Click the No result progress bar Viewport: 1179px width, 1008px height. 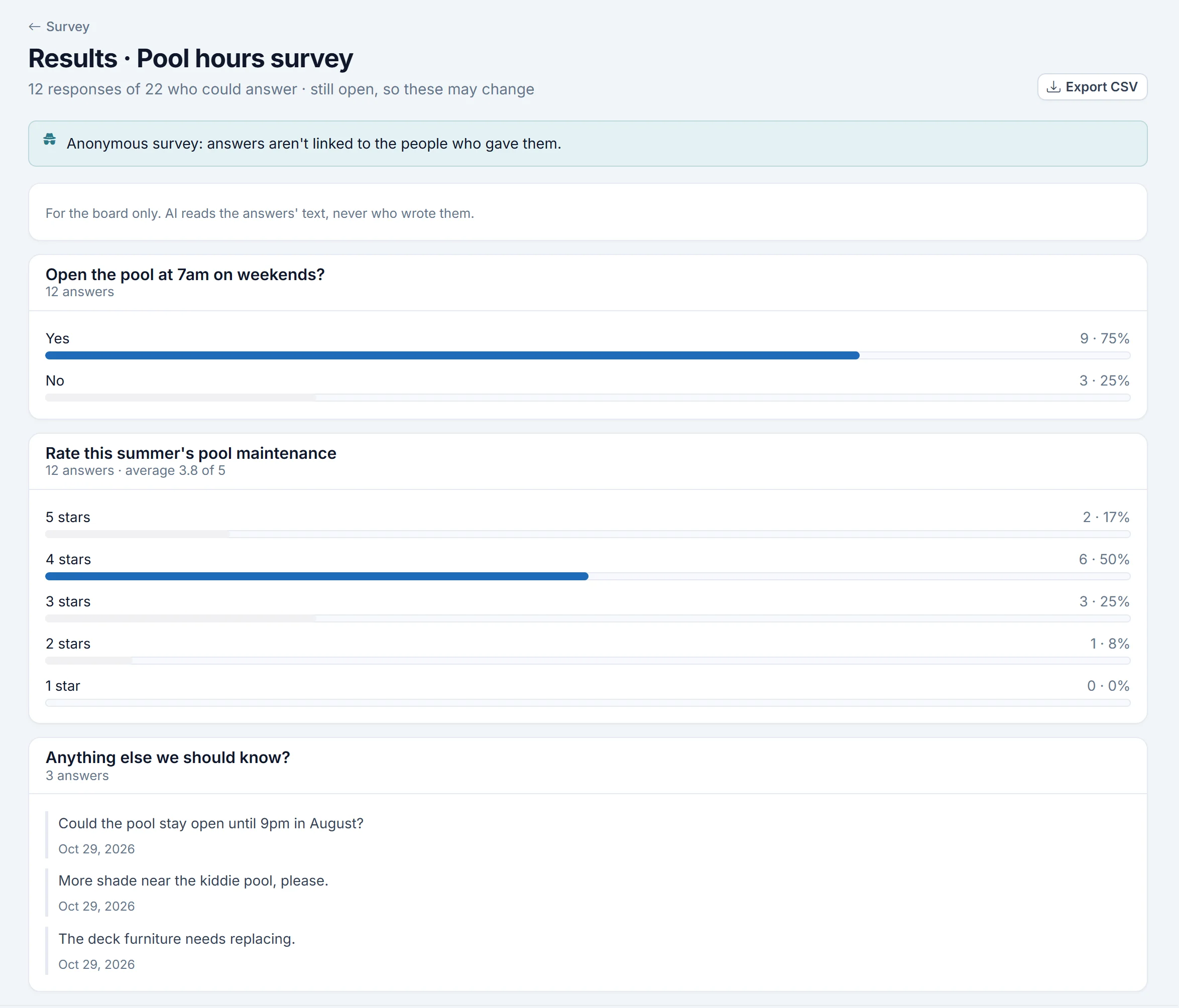(x=588, y=398)
